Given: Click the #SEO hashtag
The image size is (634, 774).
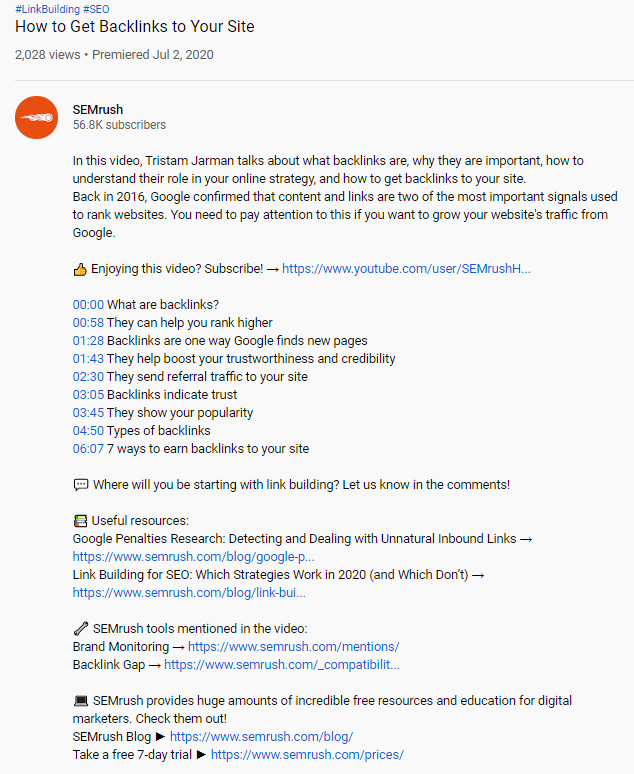Looking at the screenshot, I should (97, 9).
